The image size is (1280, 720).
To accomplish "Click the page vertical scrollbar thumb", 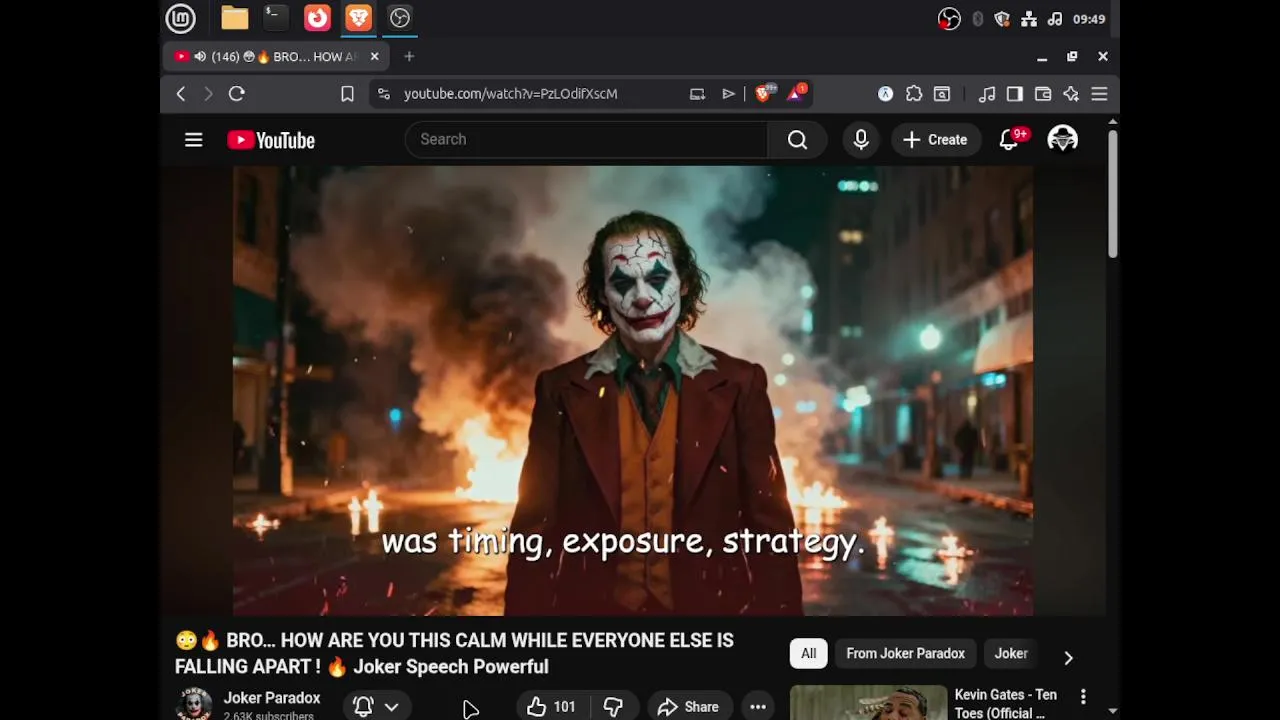I will click(1112, 195).
